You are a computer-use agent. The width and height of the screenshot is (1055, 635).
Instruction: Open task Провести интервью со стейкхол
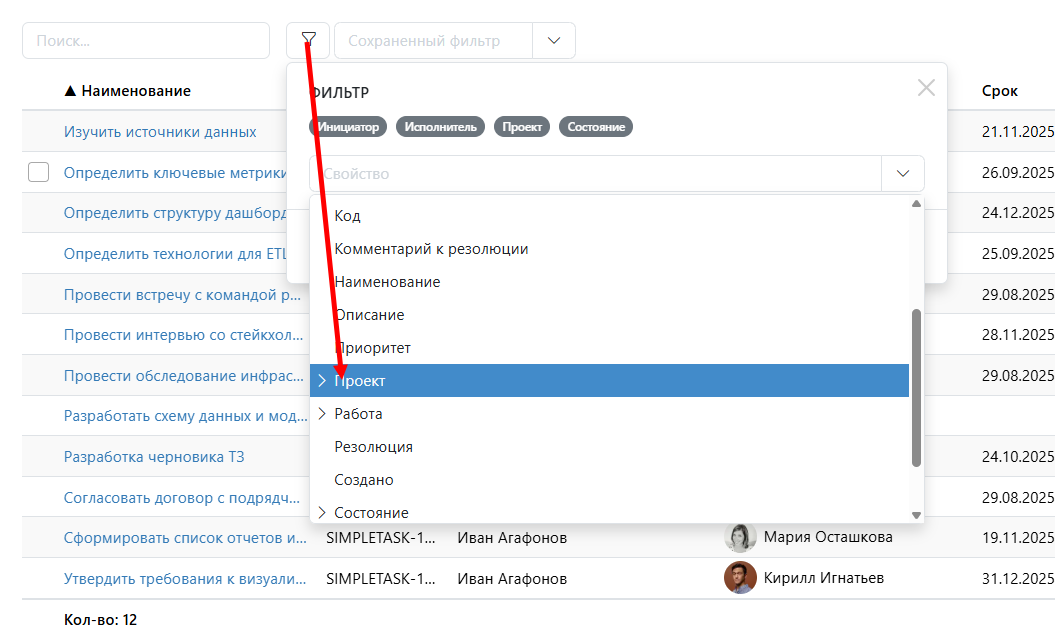[x=184, y=335]
